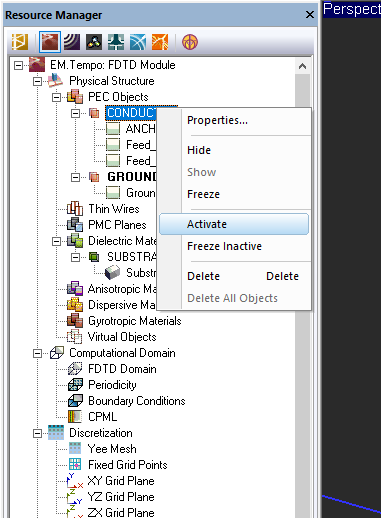Viewport: 381px width, 518px height.
Task: Click the CPML icon
Action: pyautogui.click(x=75, y=417)
